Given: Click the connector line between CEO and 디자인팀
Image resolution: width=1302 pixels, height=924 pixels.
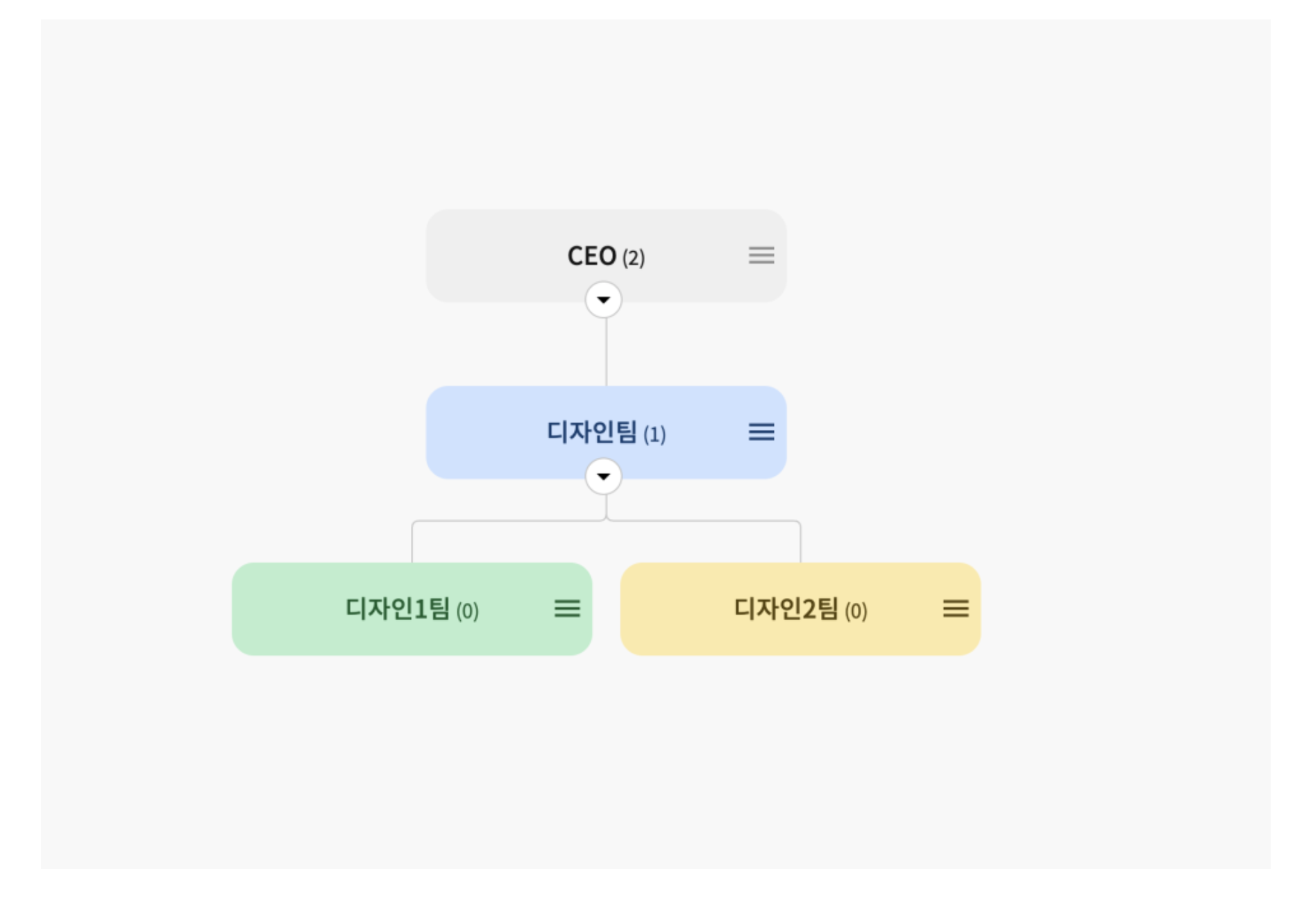Looking at the screenshot, I should tap(606, 352).
